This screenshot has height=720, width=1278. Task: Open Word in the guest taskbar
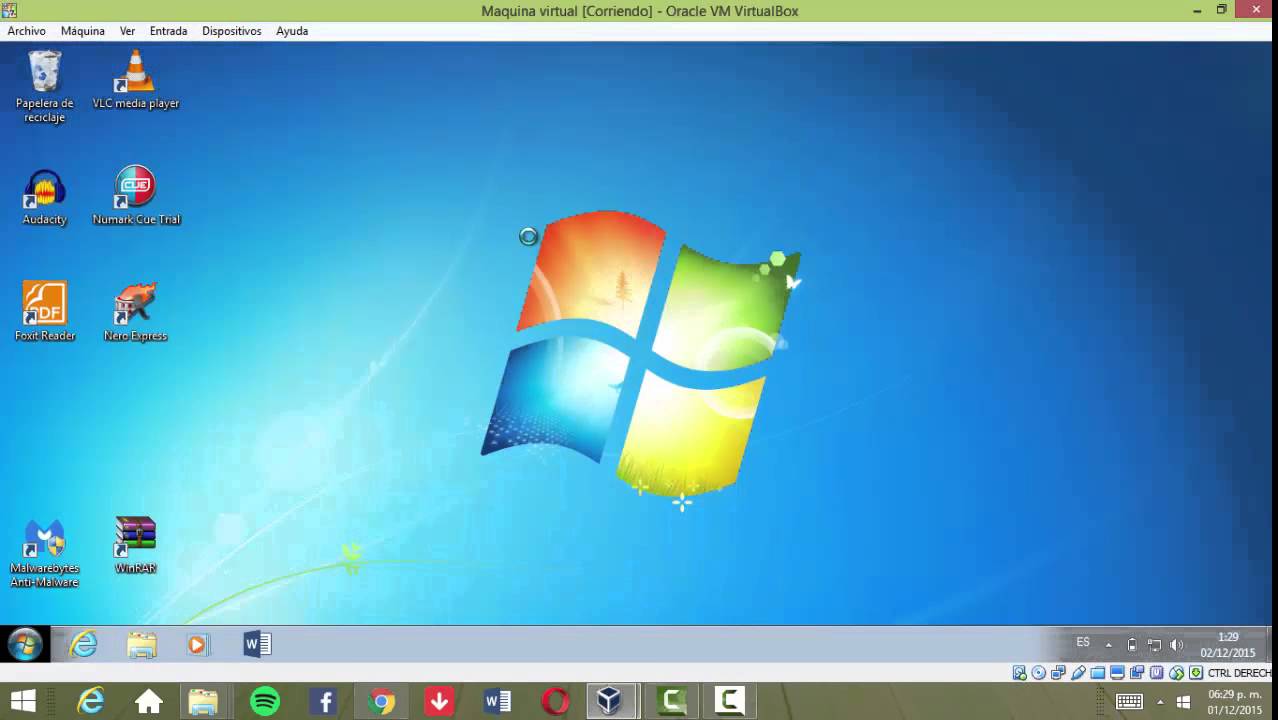tap(257, 645)
